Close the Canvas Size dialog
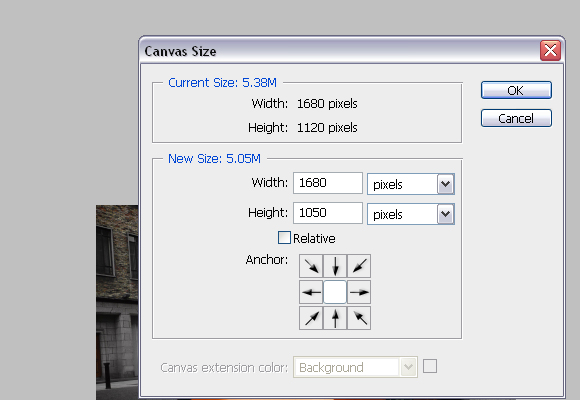 coord(550,50)
